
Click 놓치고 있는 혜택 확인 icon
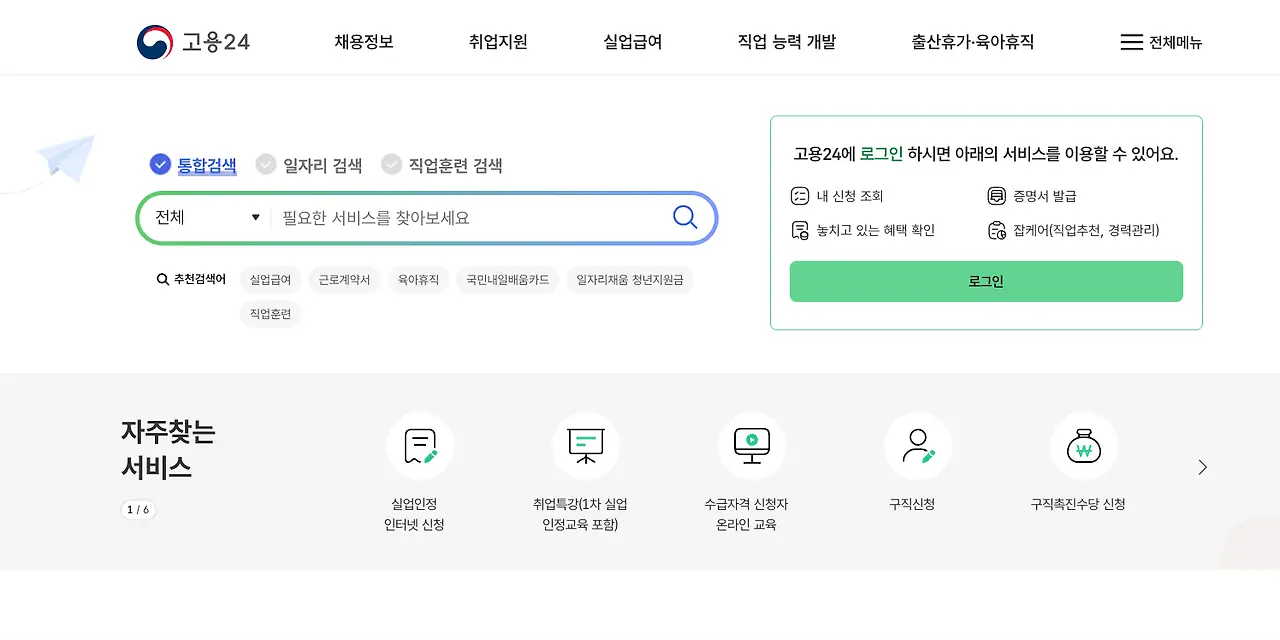point(800,230)
